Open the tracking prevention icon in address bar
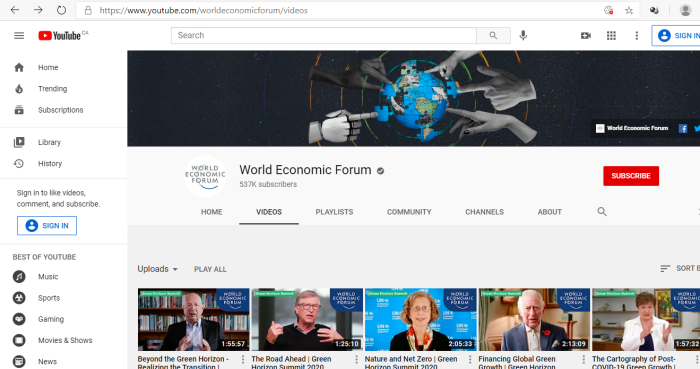The height and width of the screenshot is (369, 700). point(608,10)
